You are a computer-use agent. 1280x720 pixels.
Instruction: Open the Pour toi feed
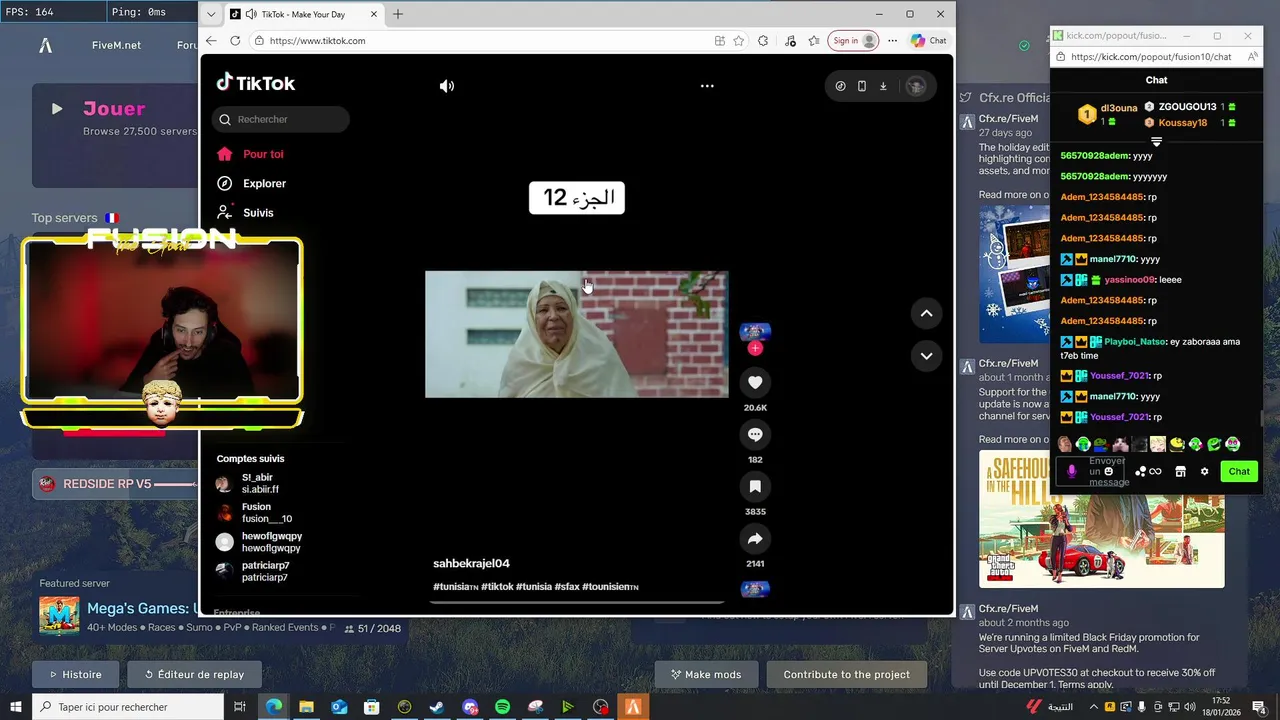pyautogui.click(x=251, y=154)
